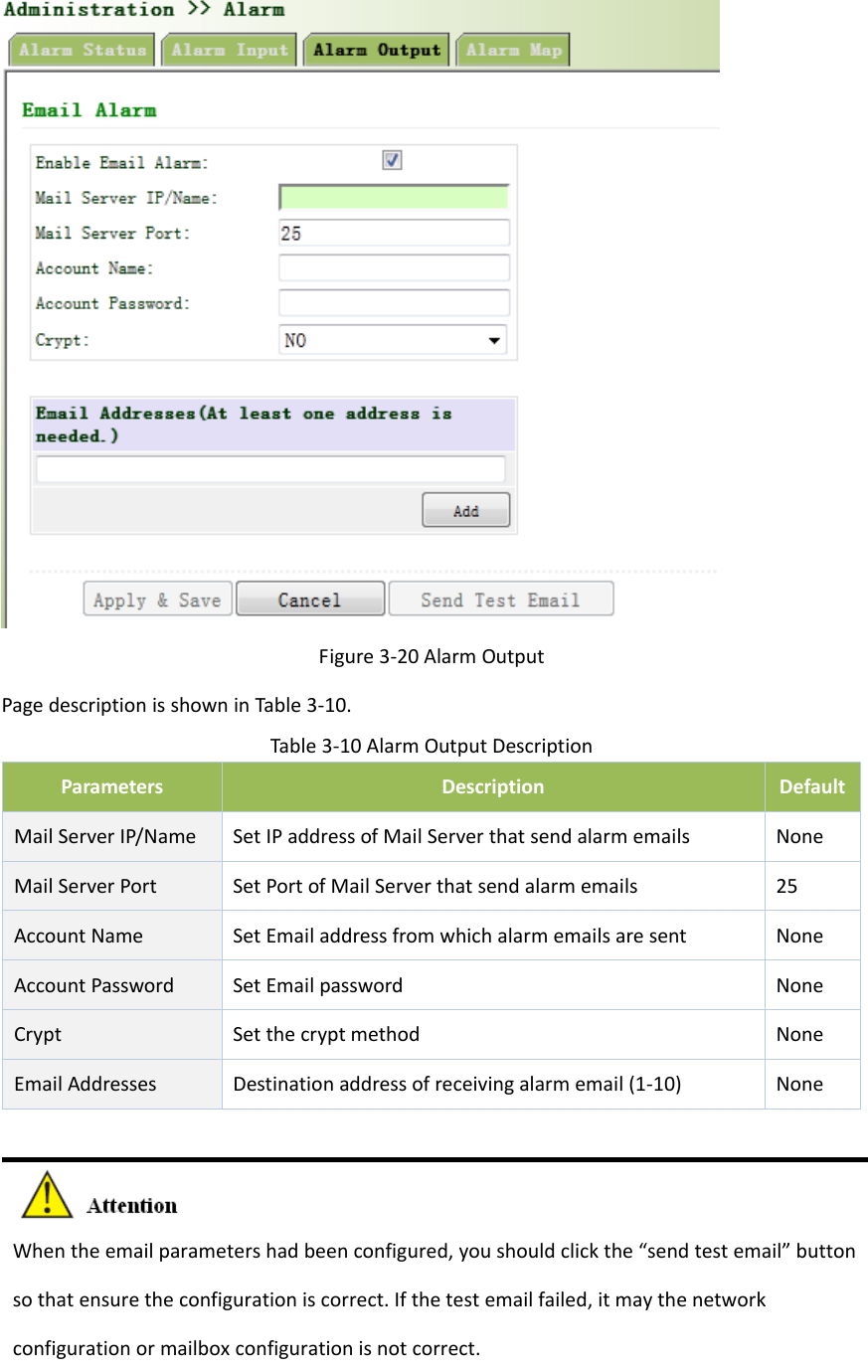
Task: Click the Send Test Email button
Action: pyautogui.click(x=500, y=598)
